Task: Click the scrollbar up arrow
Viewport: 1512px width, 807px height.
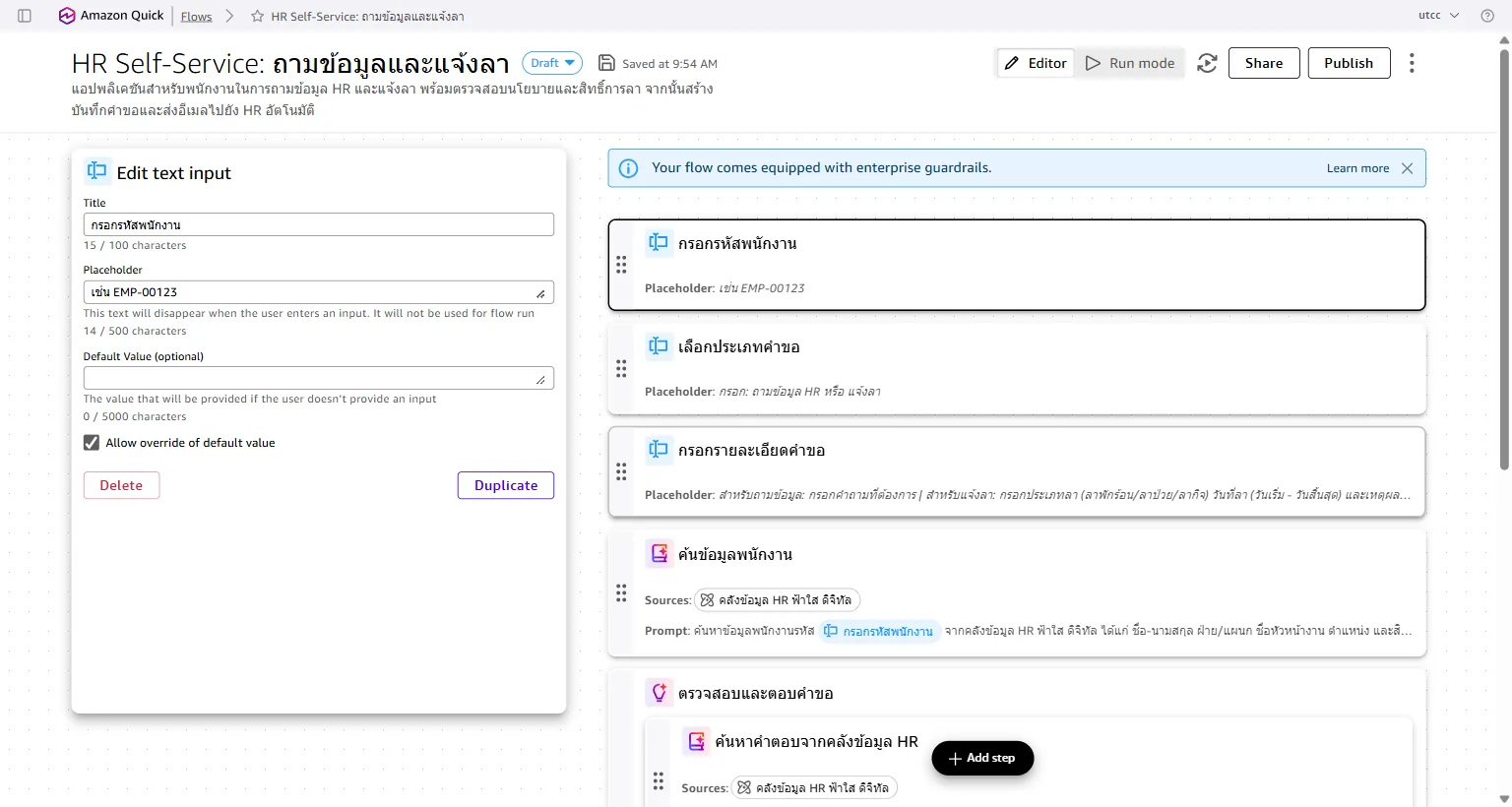Action: 1504,40
